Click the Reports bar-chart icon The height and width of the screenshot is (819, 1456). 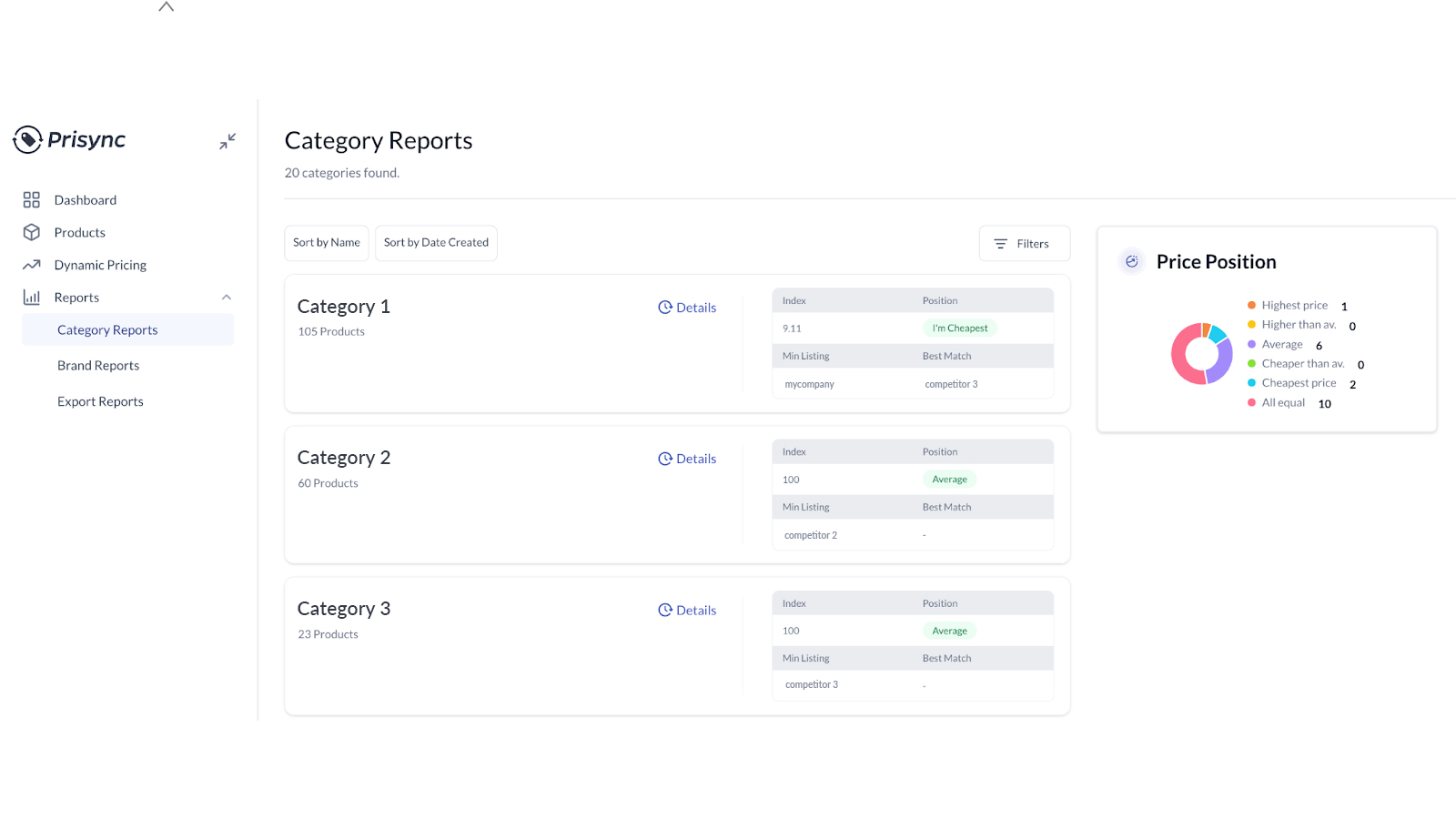point(32,297)
